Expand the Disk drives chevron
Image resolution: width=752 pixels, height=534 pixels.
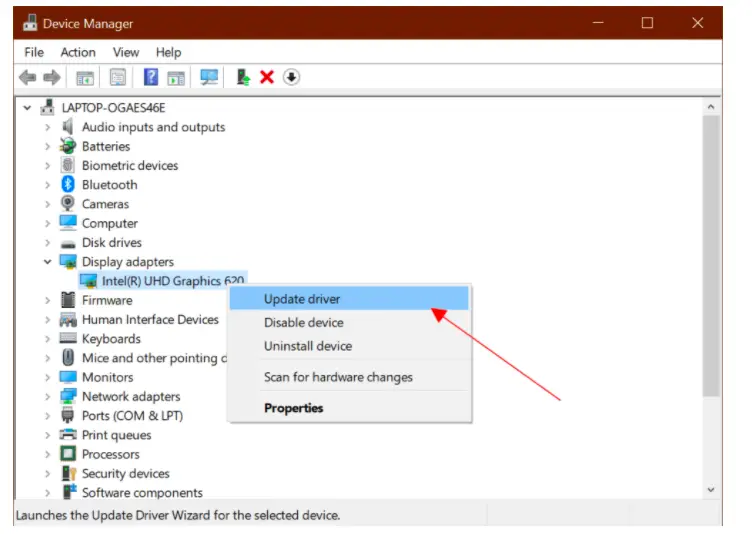tap(47, 242)
